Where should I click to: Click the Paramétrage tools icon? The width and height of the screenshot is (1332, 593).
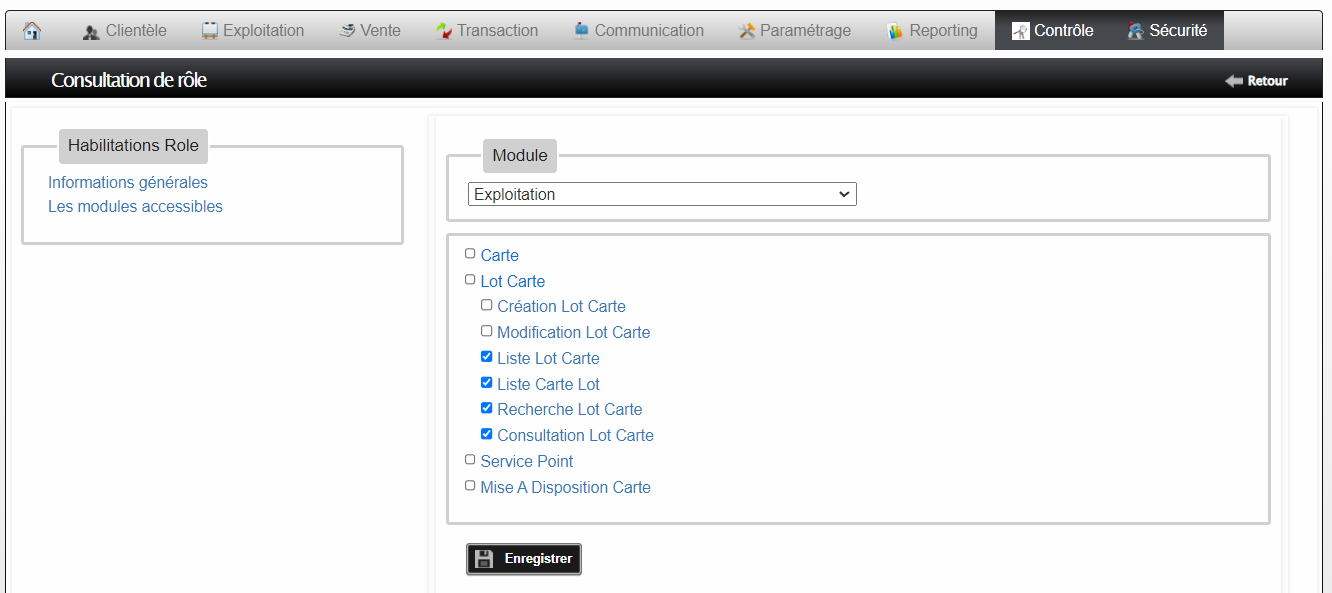[x=746, y=31]
